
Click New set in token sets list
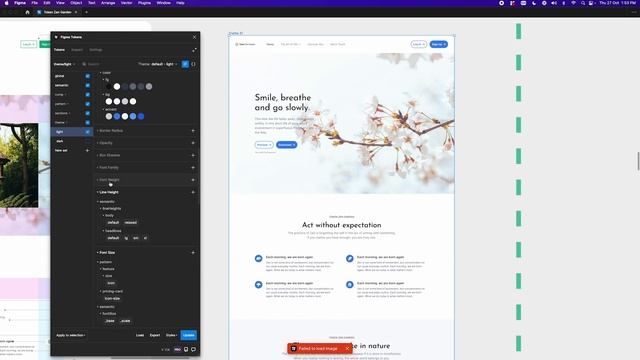tap(61, 150)
